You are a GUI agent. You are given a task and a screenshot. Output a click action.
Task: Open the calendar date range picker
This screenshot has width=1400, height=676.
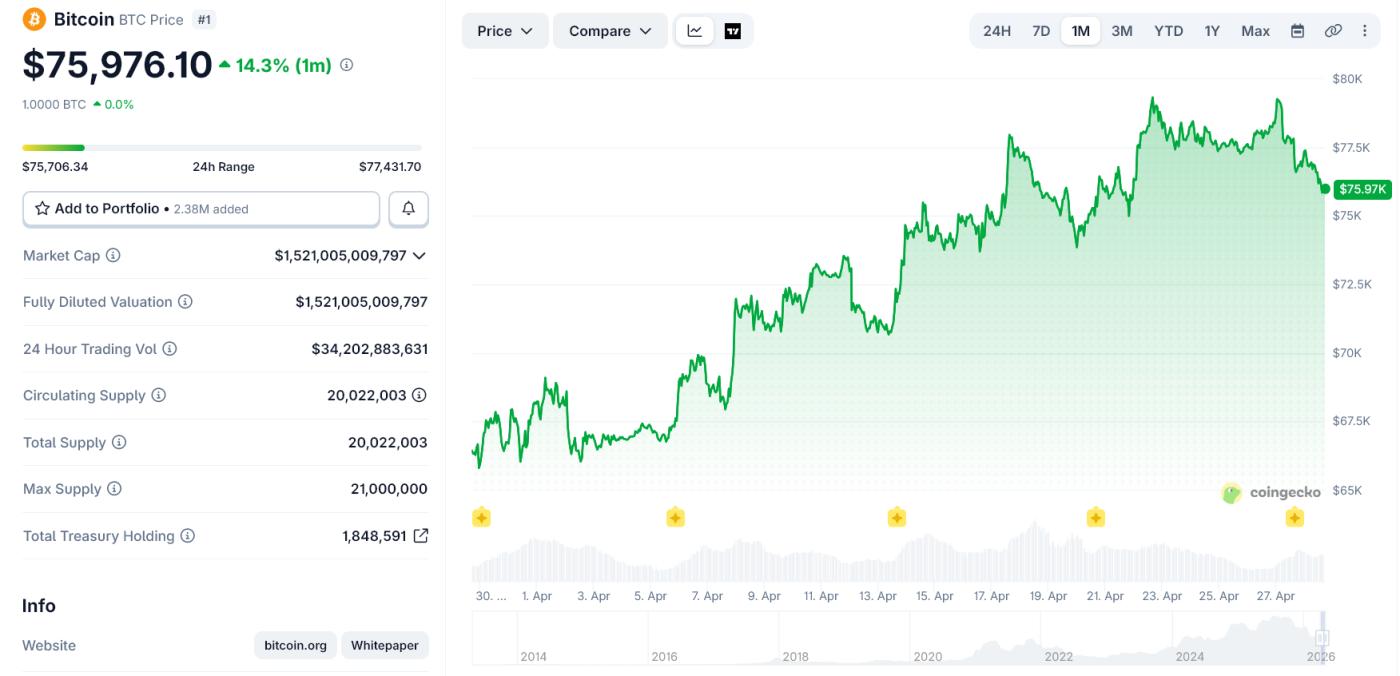(1297, 31)
